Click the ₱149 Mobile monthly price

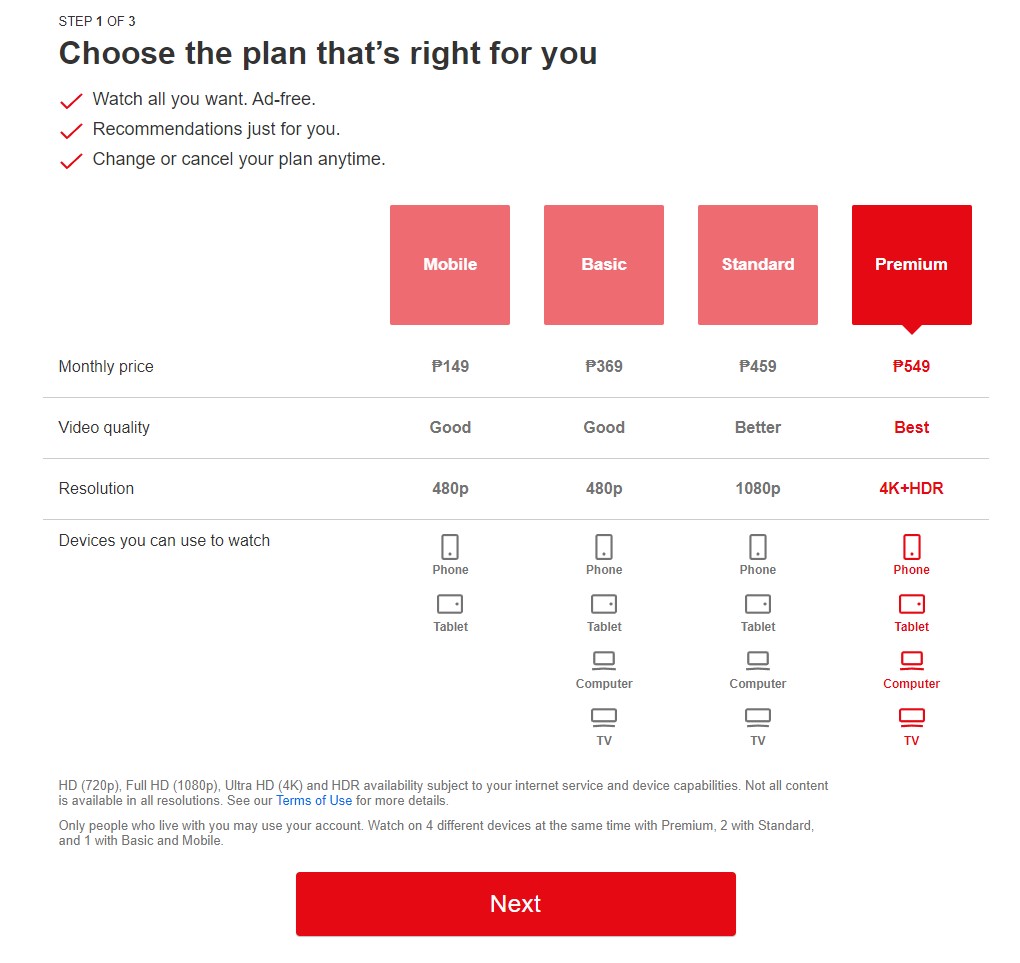450,366
